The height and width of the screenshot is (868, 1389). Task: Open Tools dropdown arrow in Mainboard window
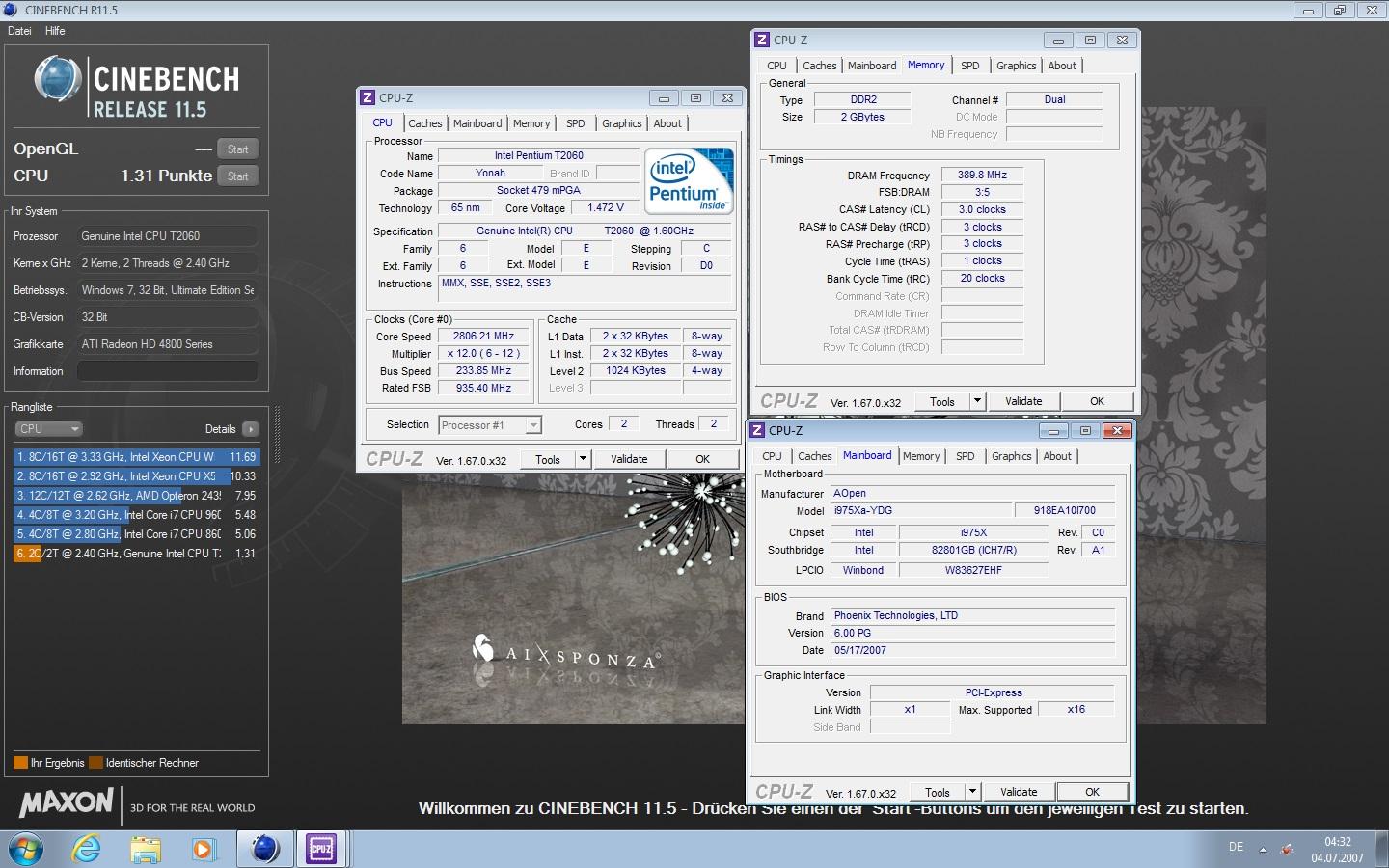[x=972, y=792]
